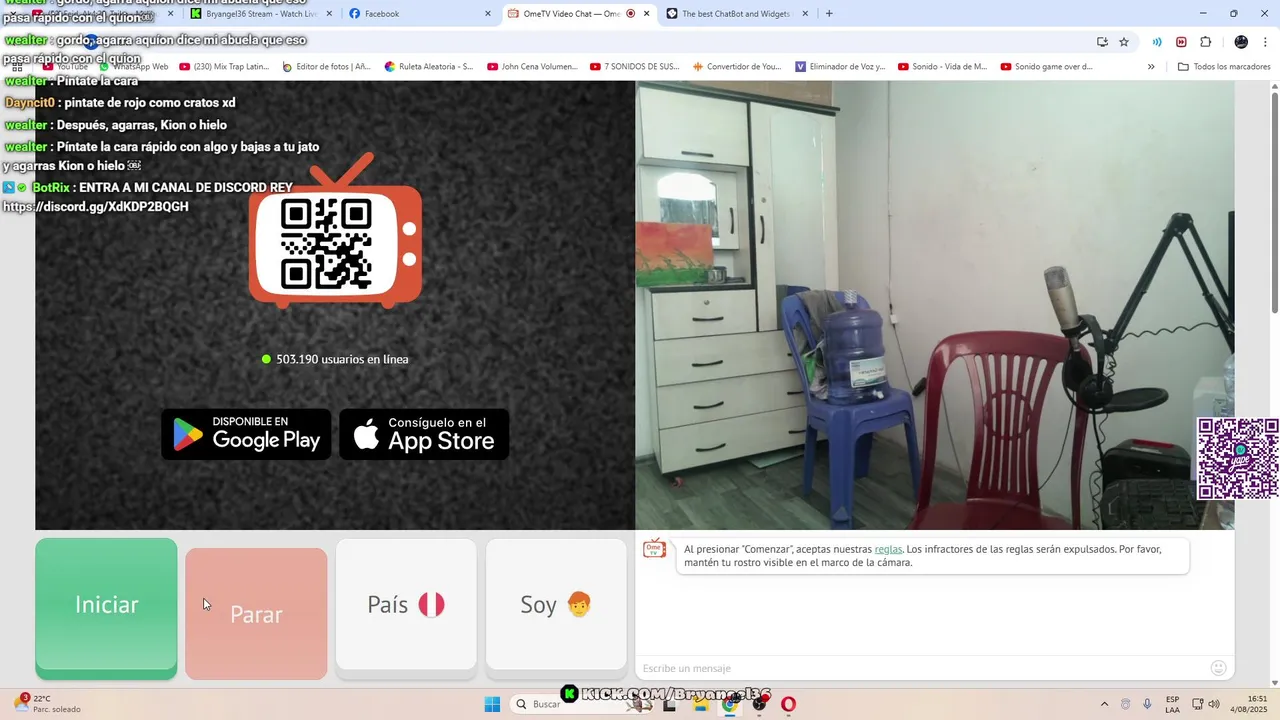Open the Soy gender selector

[x=556, y=604]
